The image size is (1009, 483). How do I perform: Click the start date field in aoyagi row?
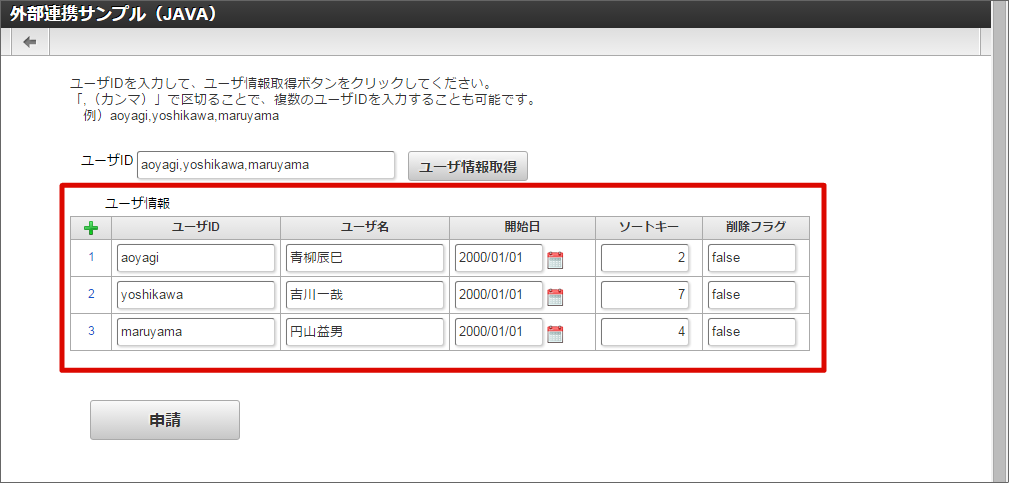498,258
